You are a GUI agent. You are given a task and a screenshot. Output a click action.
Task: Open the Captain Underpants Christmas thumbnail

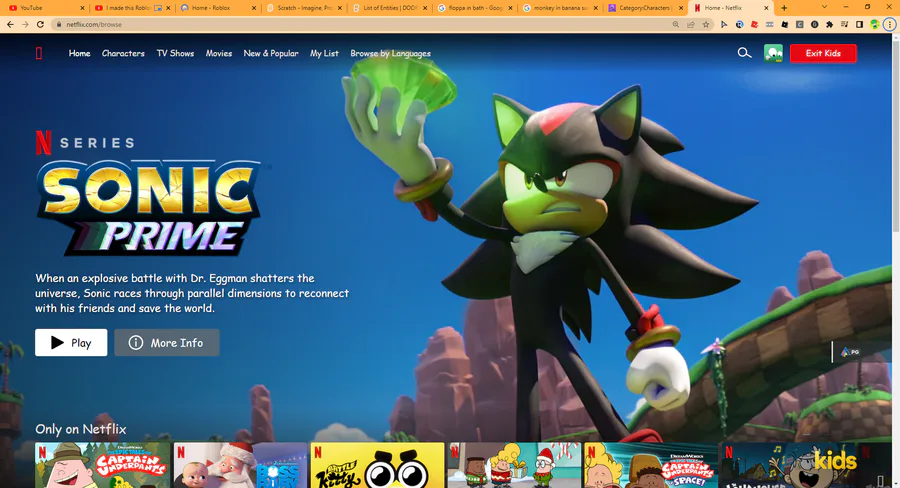click(x=514, y=465)
